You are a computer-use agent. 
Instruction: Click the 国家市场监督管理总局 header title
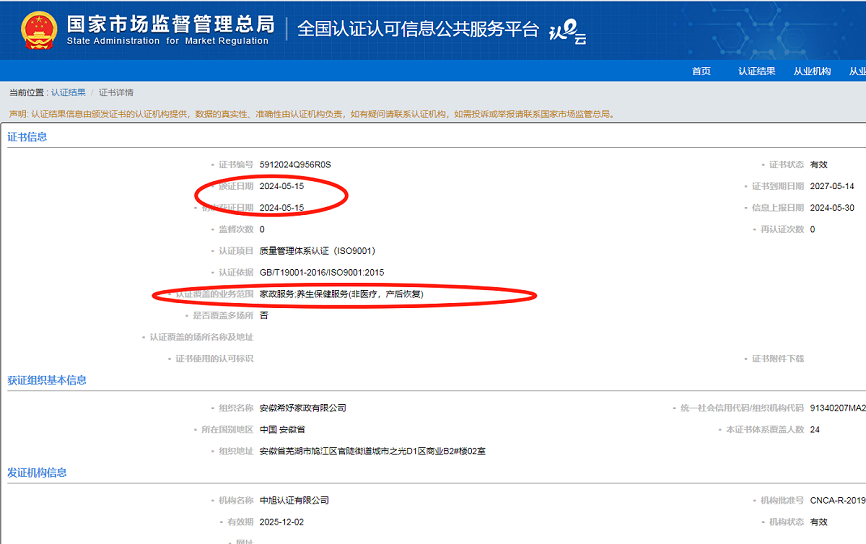[170, 23]
